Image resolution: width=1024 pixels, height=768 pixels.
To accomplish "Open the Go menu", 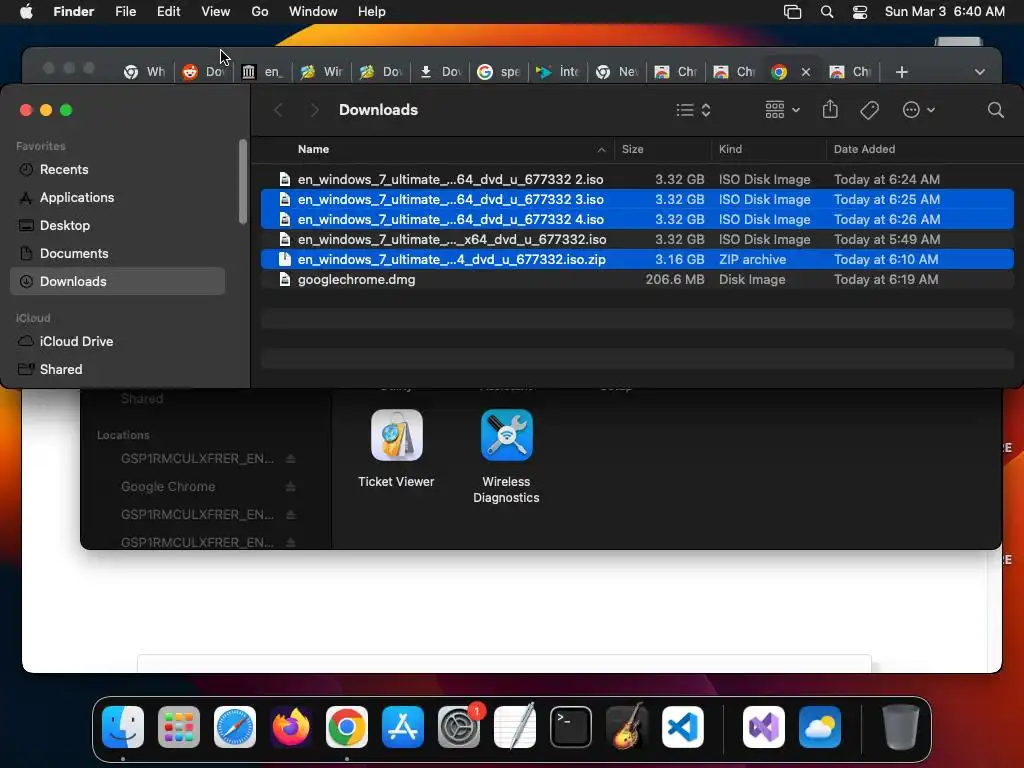I will (260, 12).
